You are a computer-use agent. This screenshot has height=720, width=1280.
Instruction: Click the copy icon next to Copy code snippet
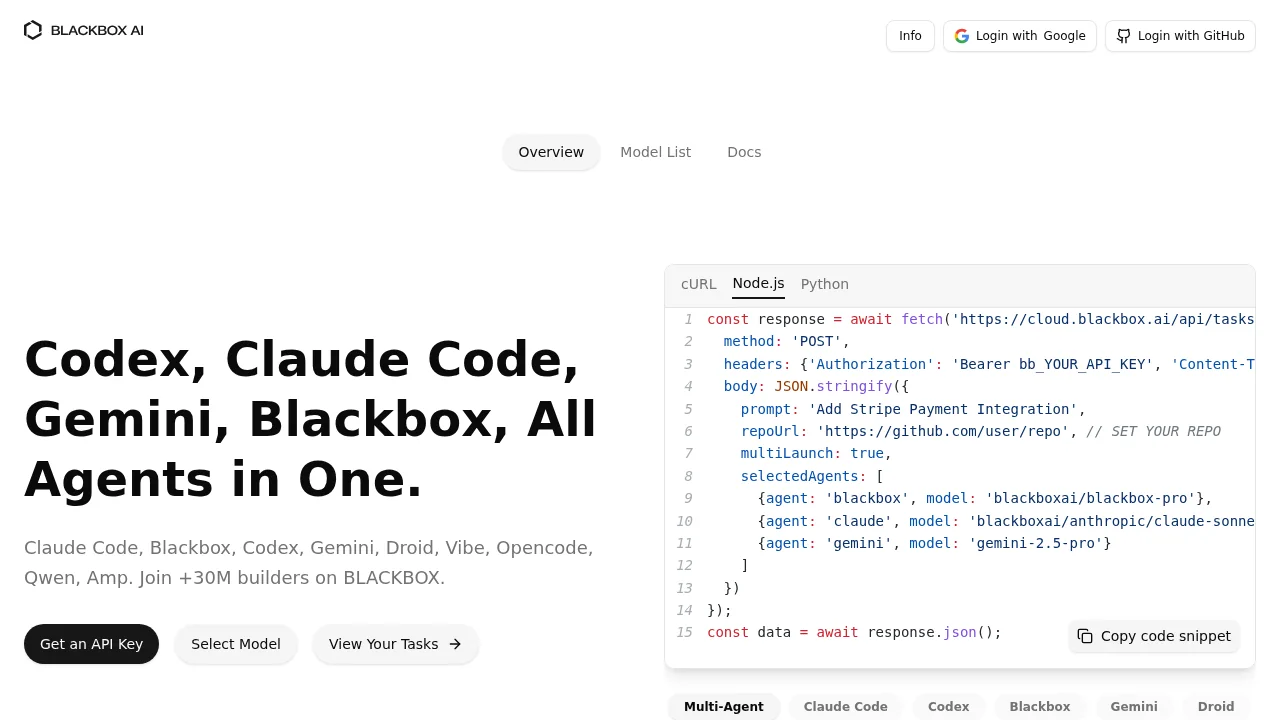[x=1085, y=636]
